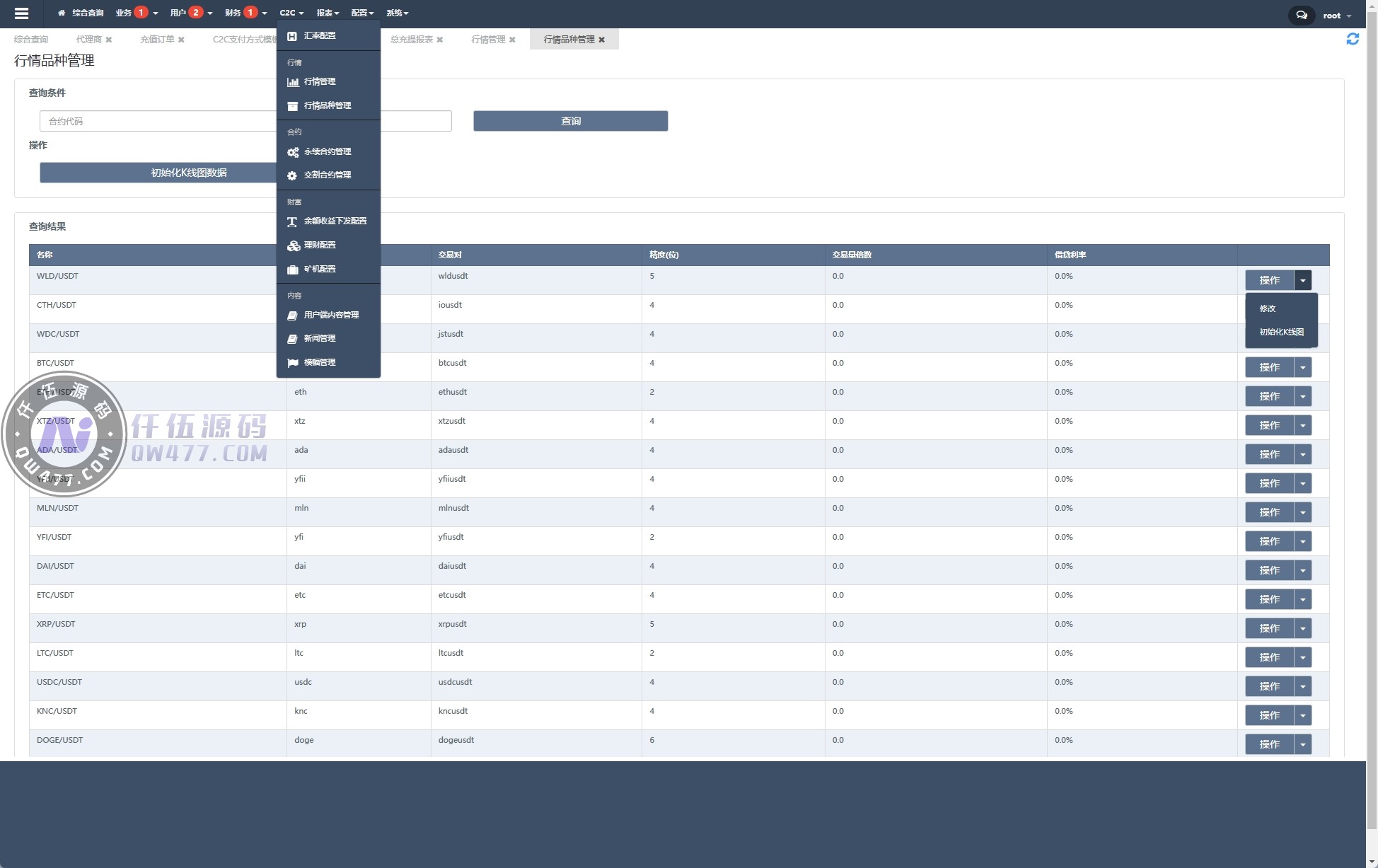Click 矿机配置 briefcase icon
This screenshot has height=868, width=1378.
(292, 270)
